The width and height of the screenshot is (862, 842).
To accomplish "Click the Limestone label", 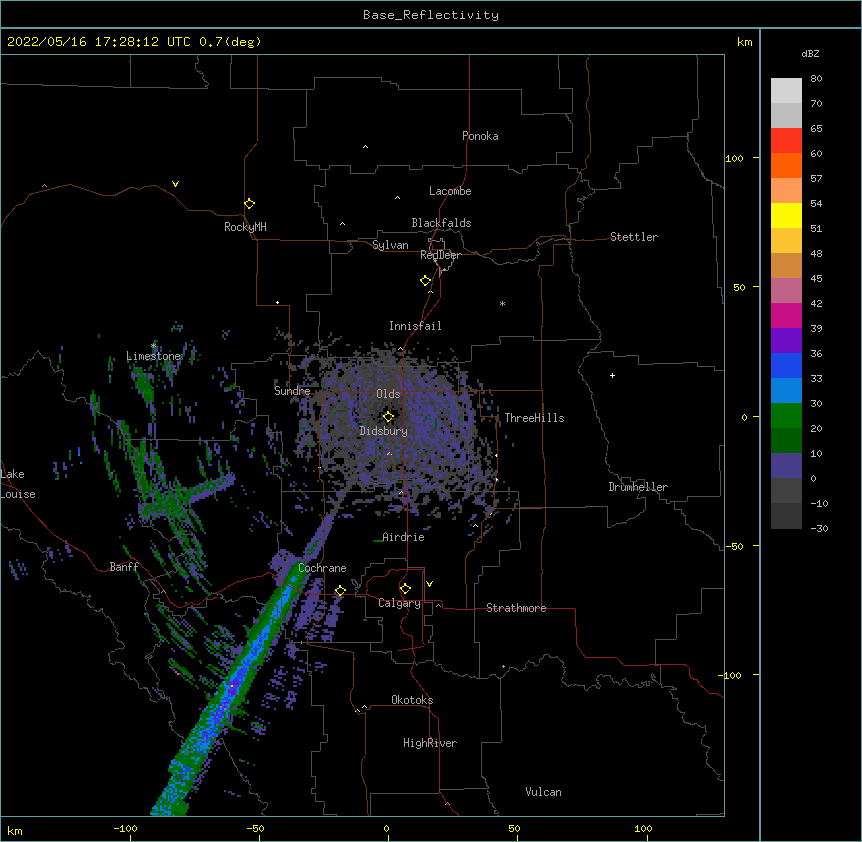I will click(153, 356).
